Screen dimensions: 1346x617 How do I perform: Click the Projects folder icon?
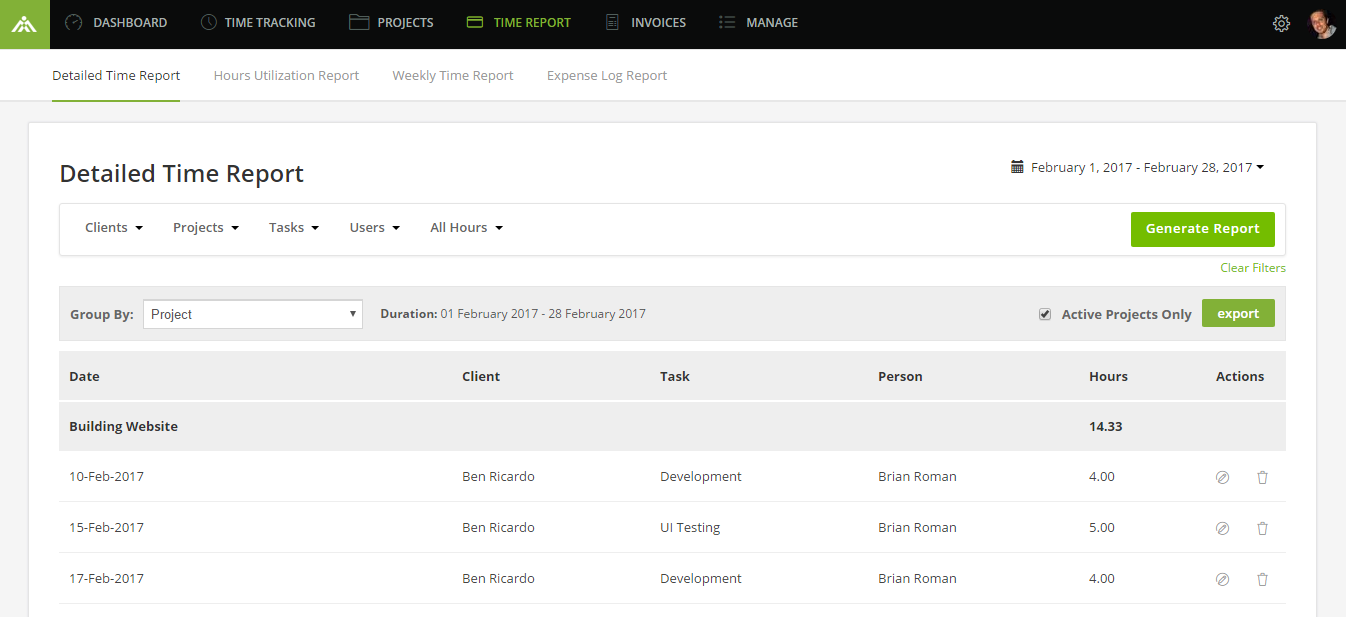point(359,22)
